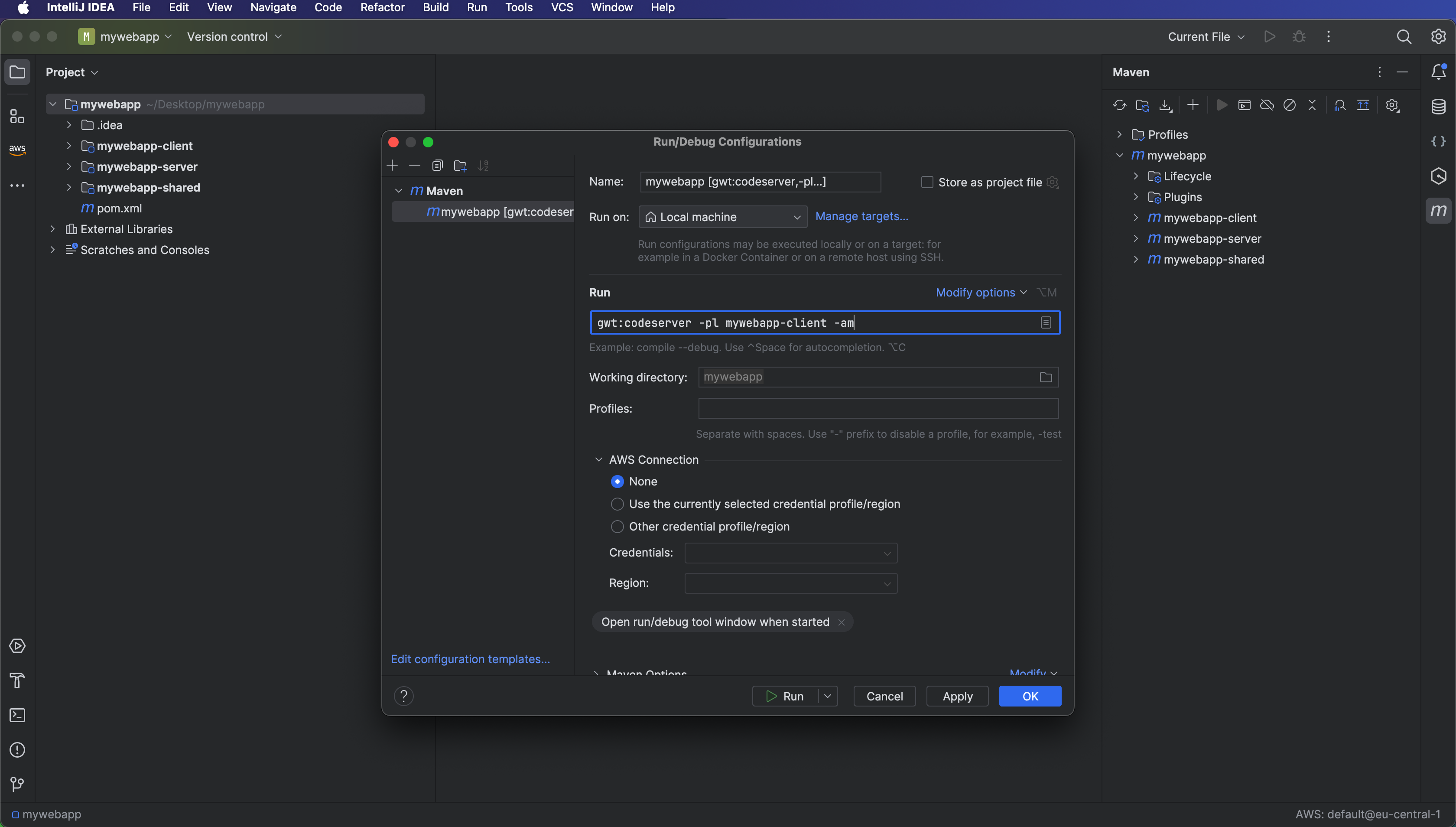Open Database tool window icon
Screen dimensions: 1456x827
pyautogui.click(x=1438, y=106)
